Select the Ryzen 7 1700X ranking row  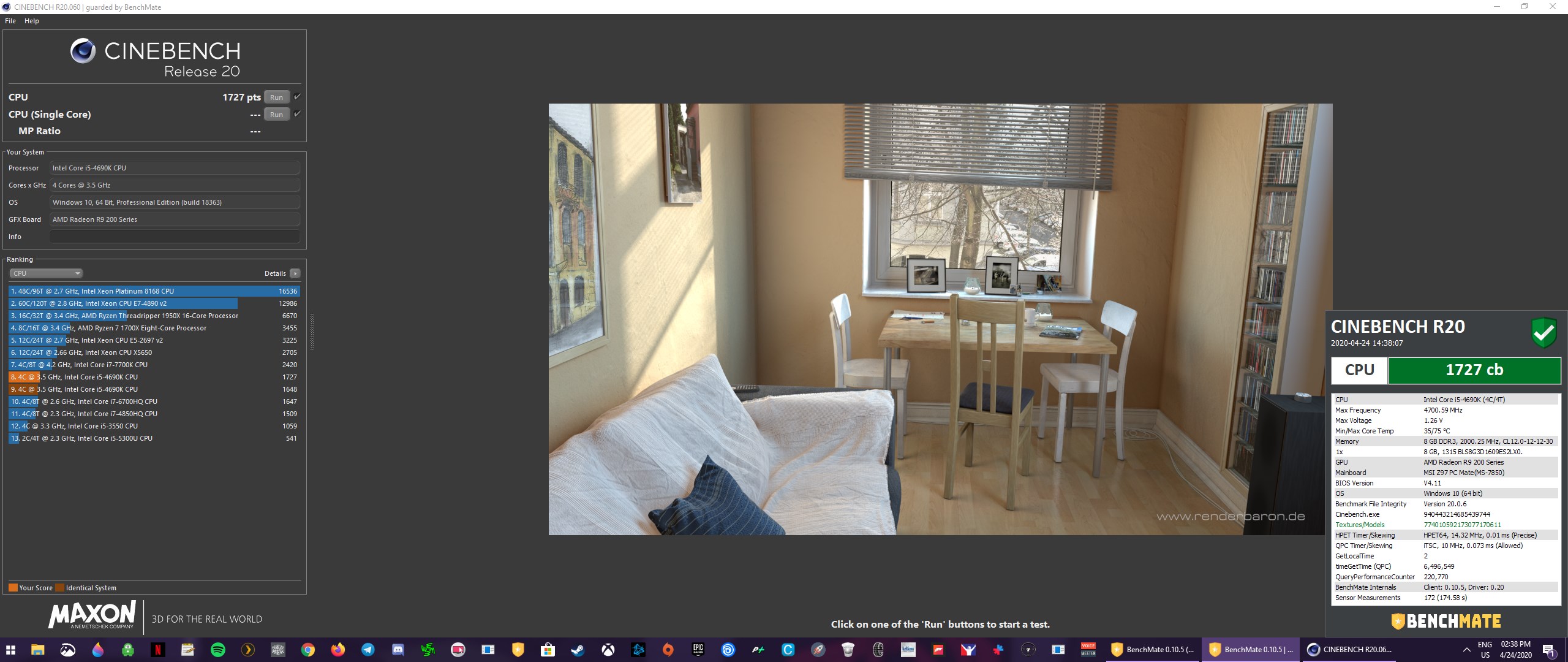[x=154, y=328]
